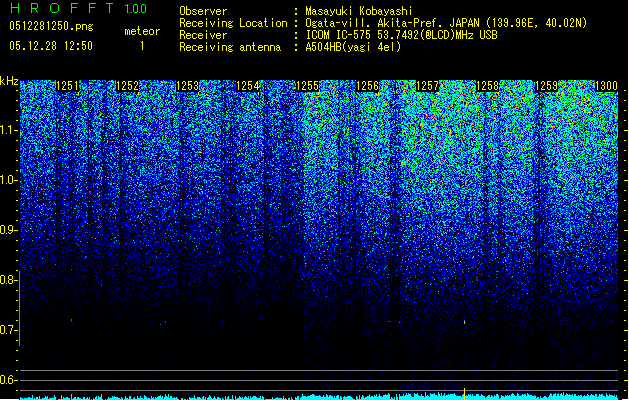
Task: Click the 1.0 frequency axis label
Action: pos(9,180)
